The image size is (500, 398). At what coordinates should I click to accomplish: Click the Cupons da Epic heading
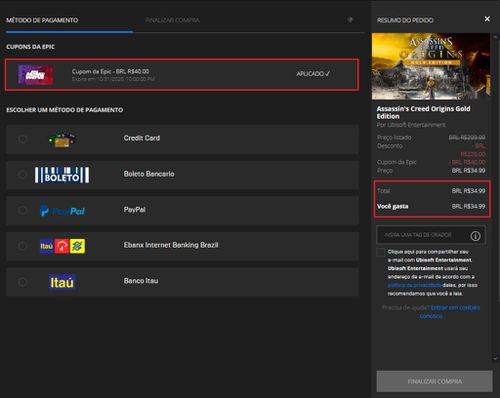(30, 47)
